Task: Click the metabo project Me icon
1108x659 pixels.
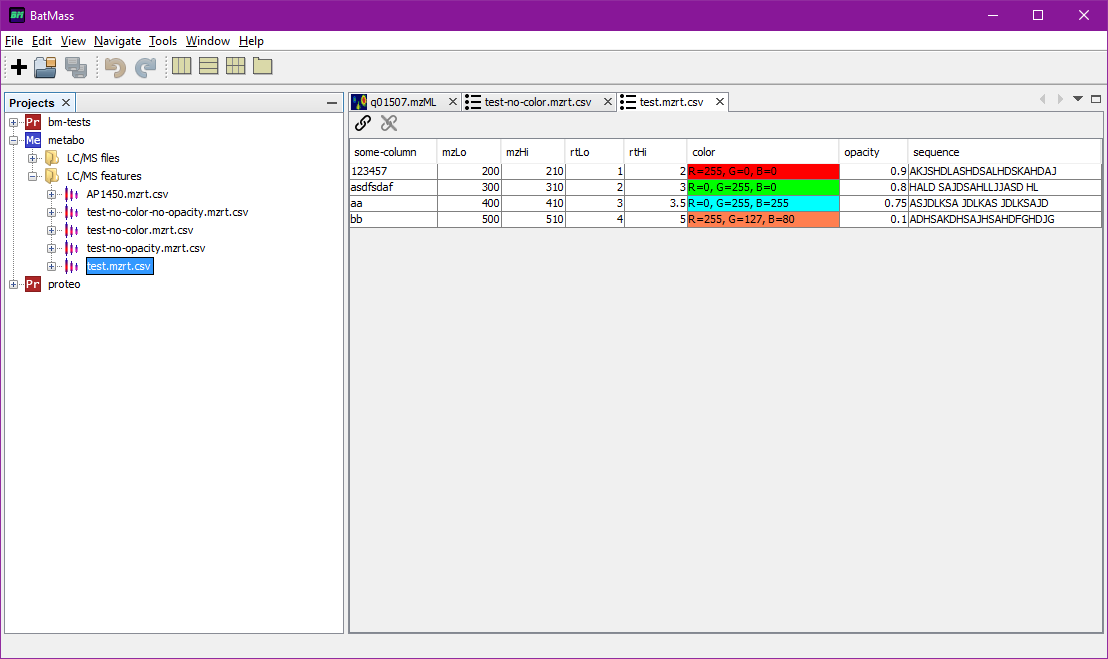Action: click(33, 140)
